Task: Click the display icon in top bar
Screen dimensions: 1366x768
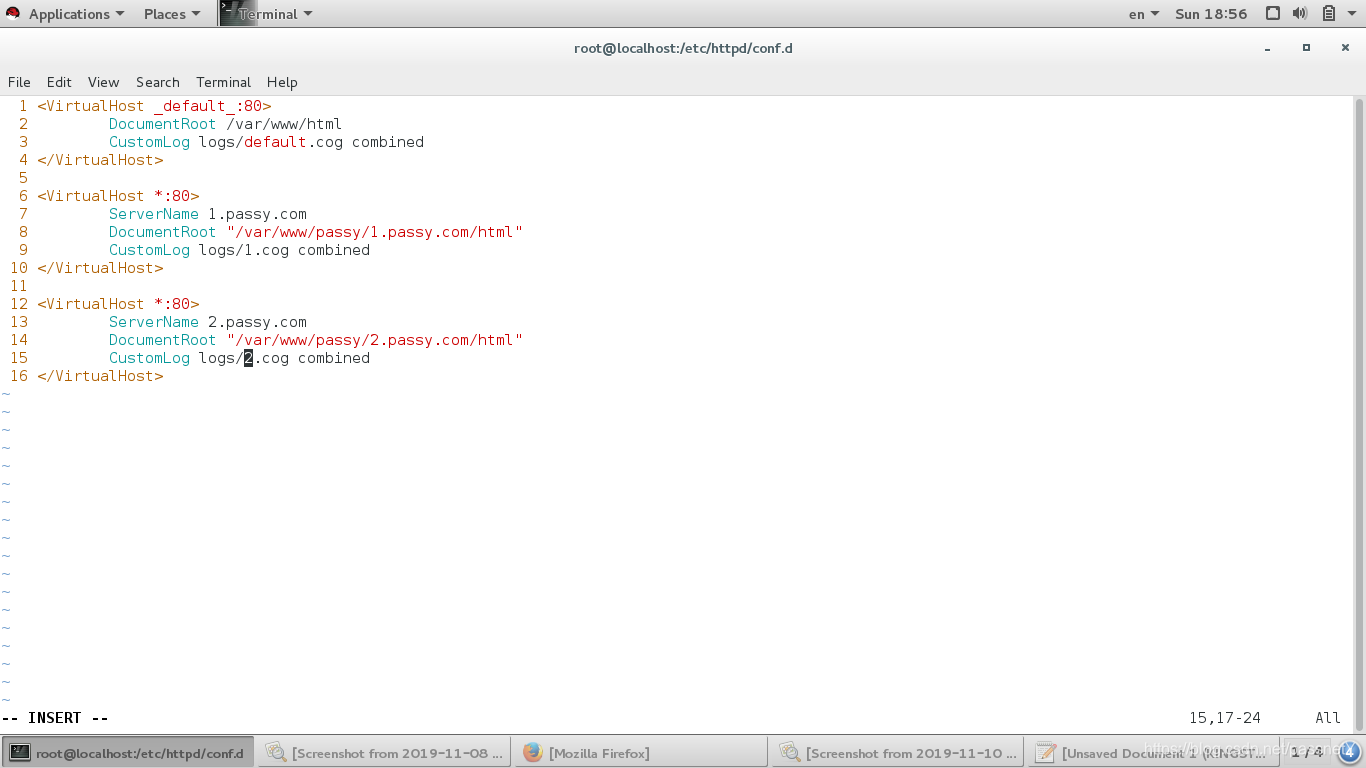Action: [x=1273, y=14]
